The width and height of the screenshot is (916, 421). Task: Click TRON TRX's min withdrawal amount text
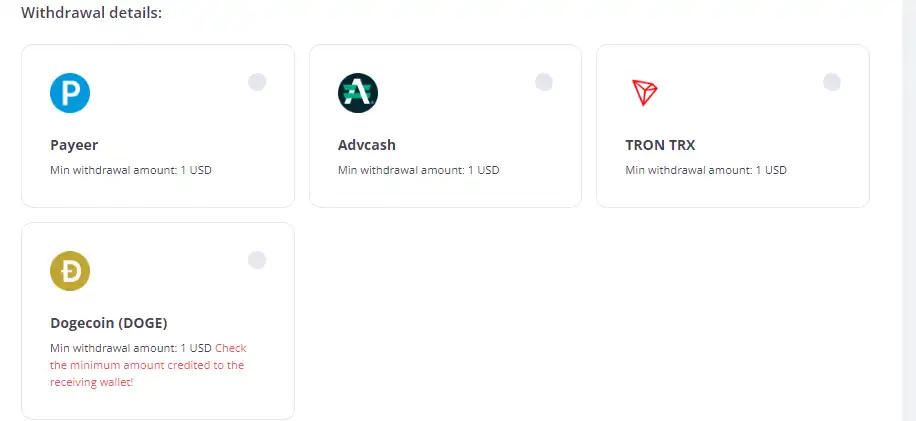click(706, 171)
